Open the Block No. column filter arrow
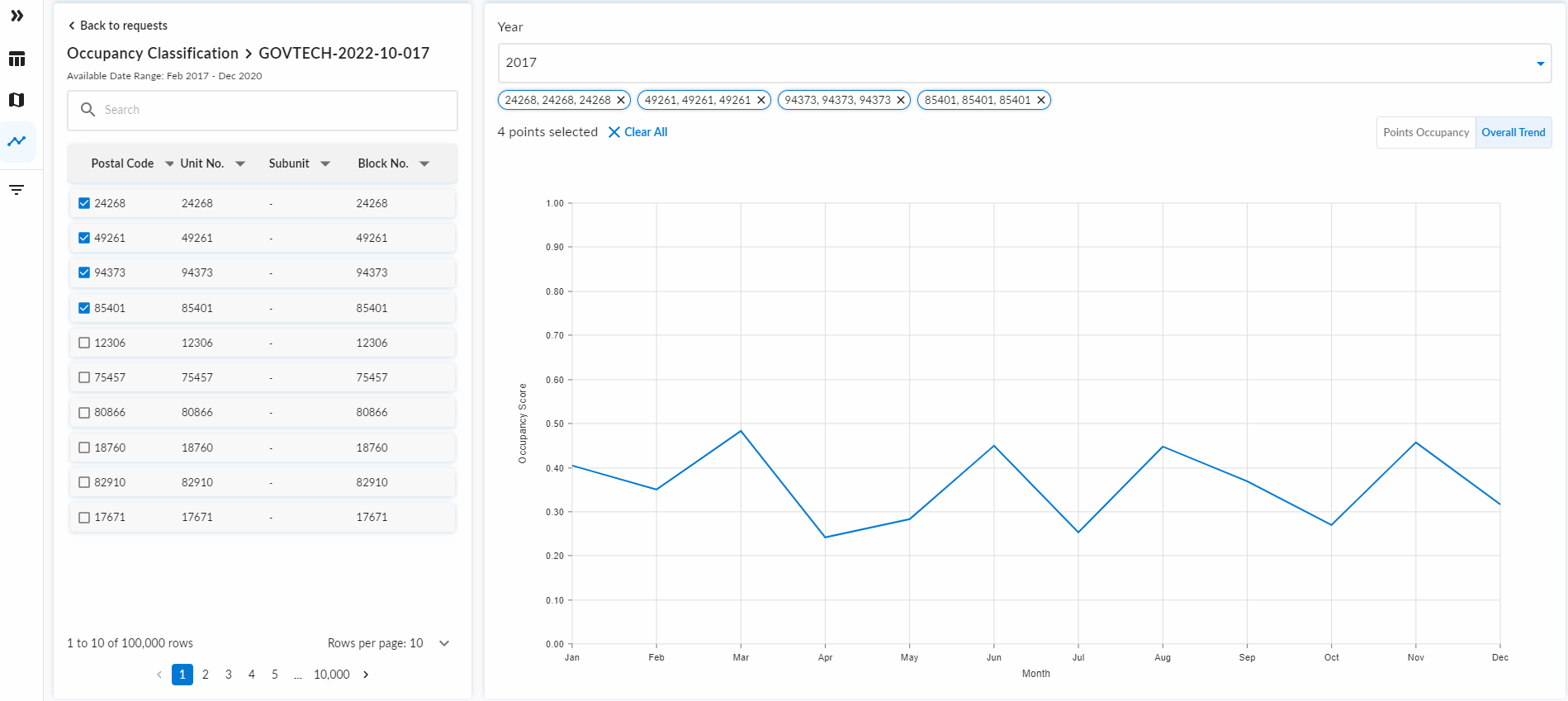The image size is (1568, 701). coord(424,163)
